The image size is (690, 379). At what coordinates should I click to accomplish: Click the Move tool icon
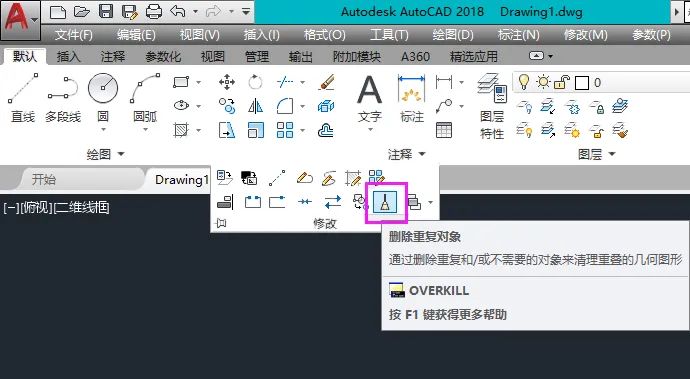pyautogui.click(x=227, y=82)
